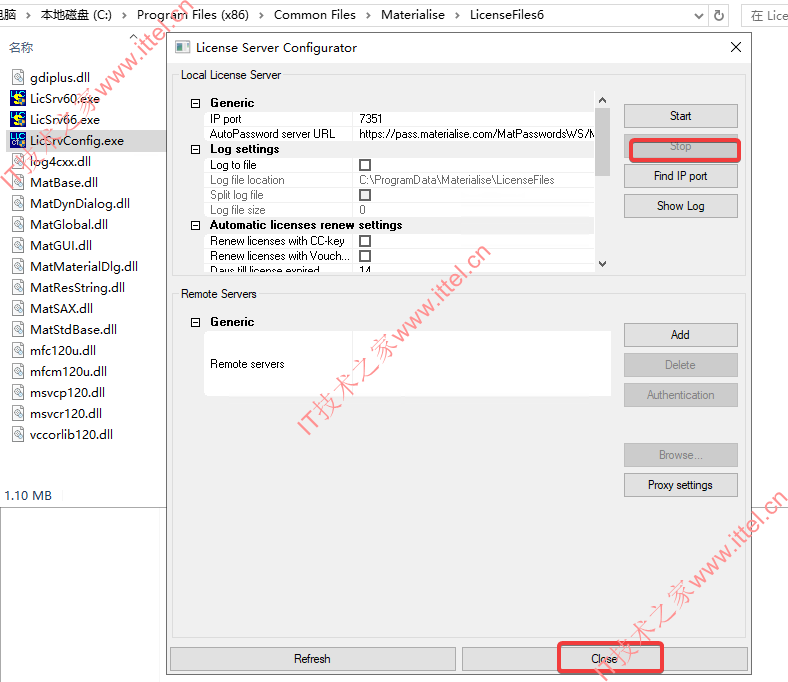Screen dimensions: 788x682
Task: Expand the chevron after 本地磁盘 (C:) breadcrumb
Action: 124,16
